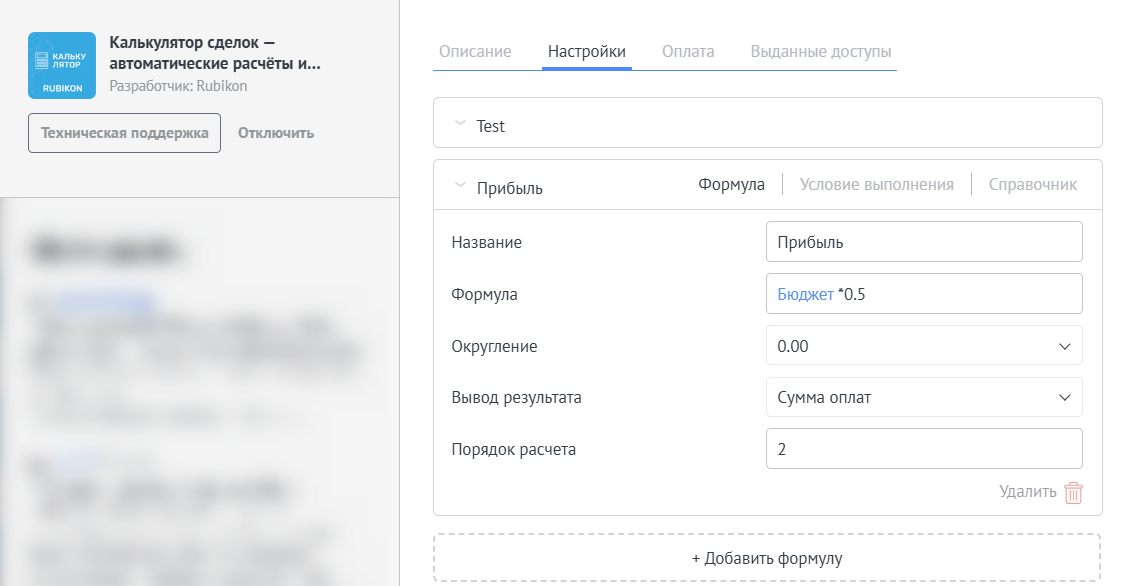The width and height of the screenshot is (1130, 586).
Task: Click + Добавить формулу button
Action: pos(767,558)
